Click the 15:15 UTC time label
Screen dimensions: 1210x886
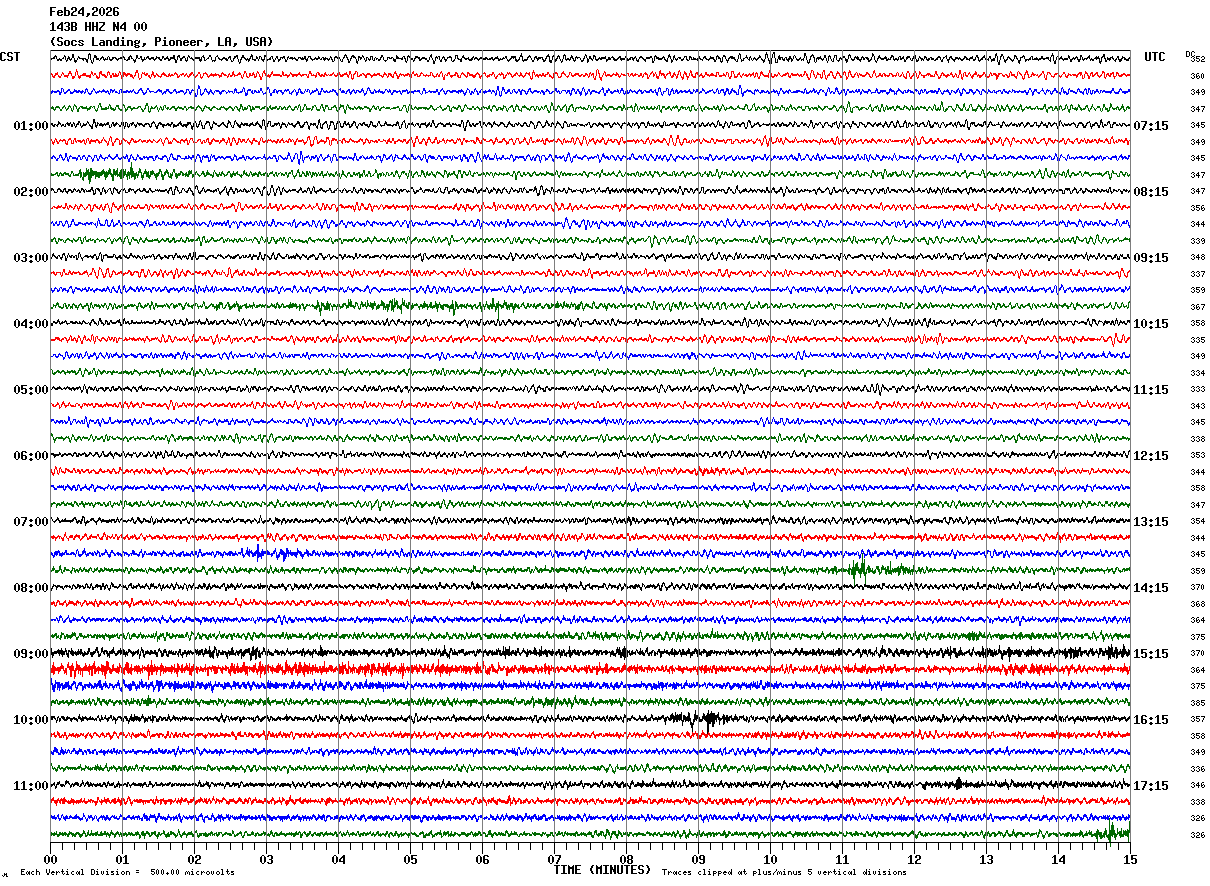[1151, 654]
